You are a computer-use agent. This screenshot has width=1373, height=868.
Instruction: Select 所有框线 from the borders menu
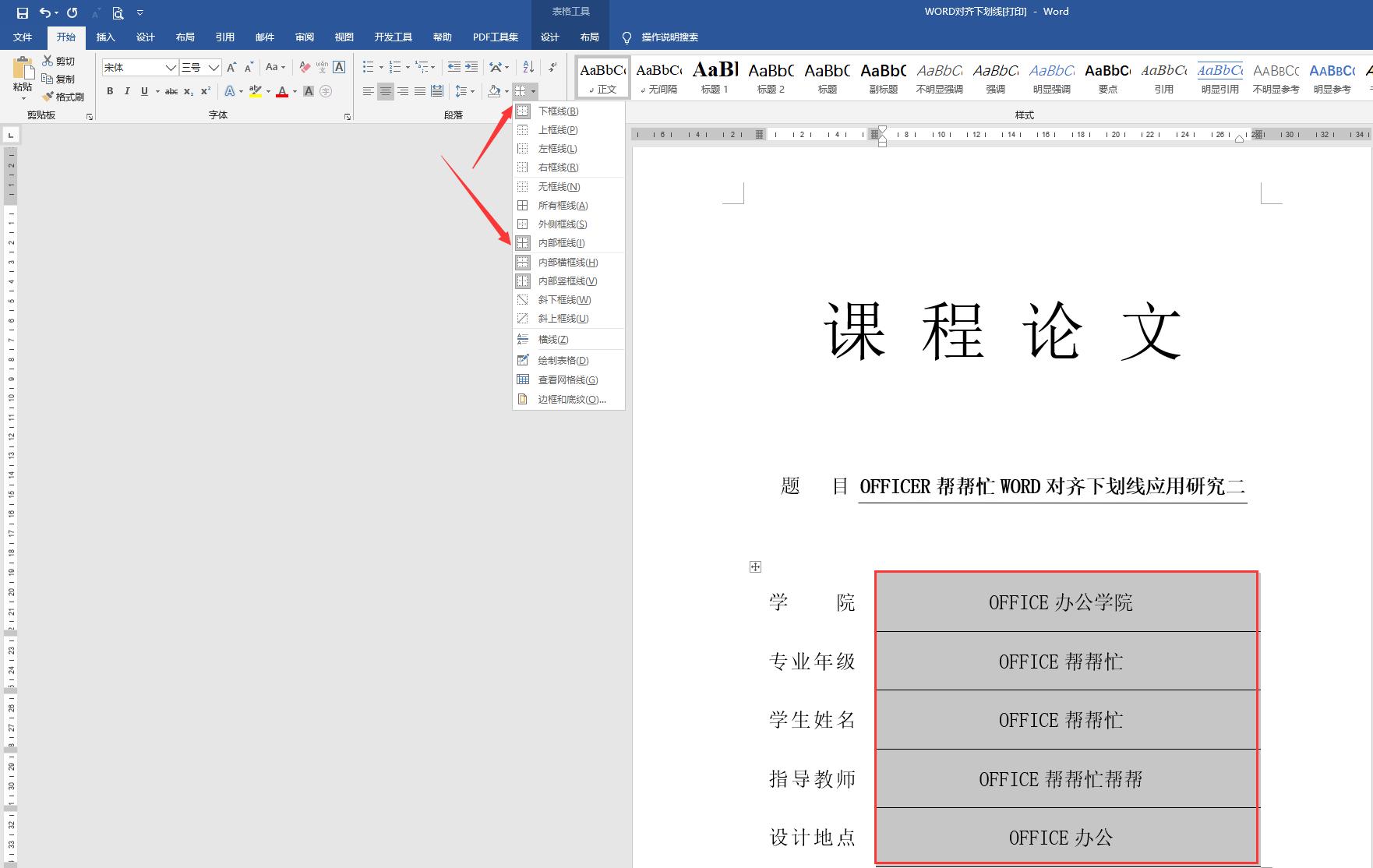(563, 205)
